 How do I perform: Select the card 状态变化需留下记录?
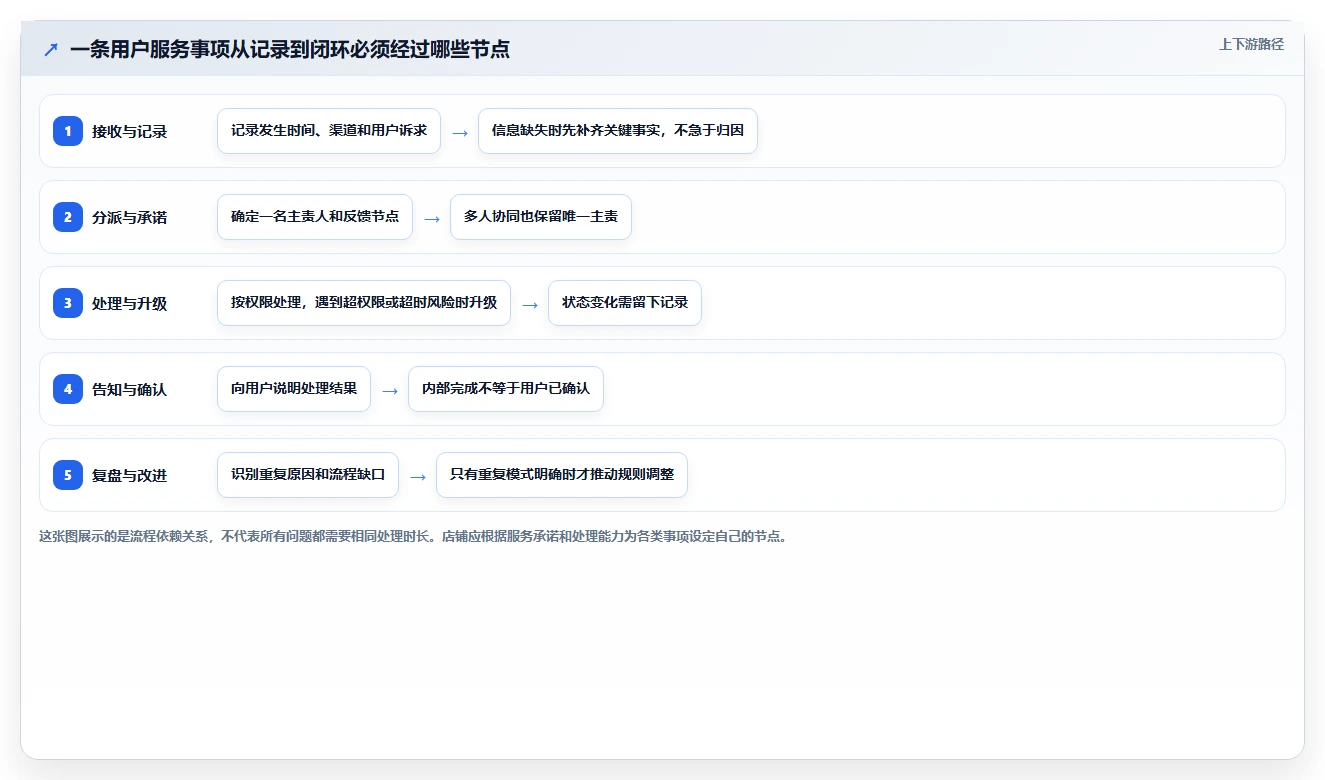point(625,303)
